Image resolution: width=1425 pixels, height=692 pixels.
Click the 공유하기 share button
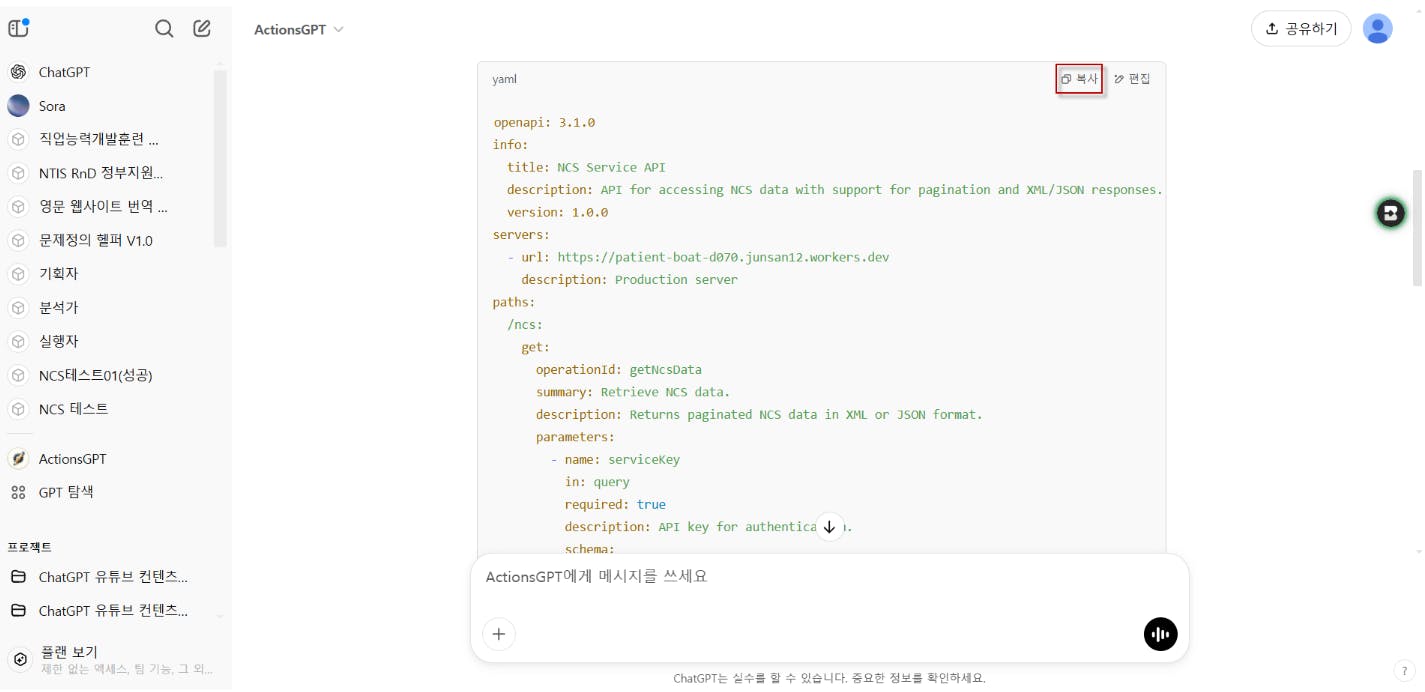(1300, 29)
